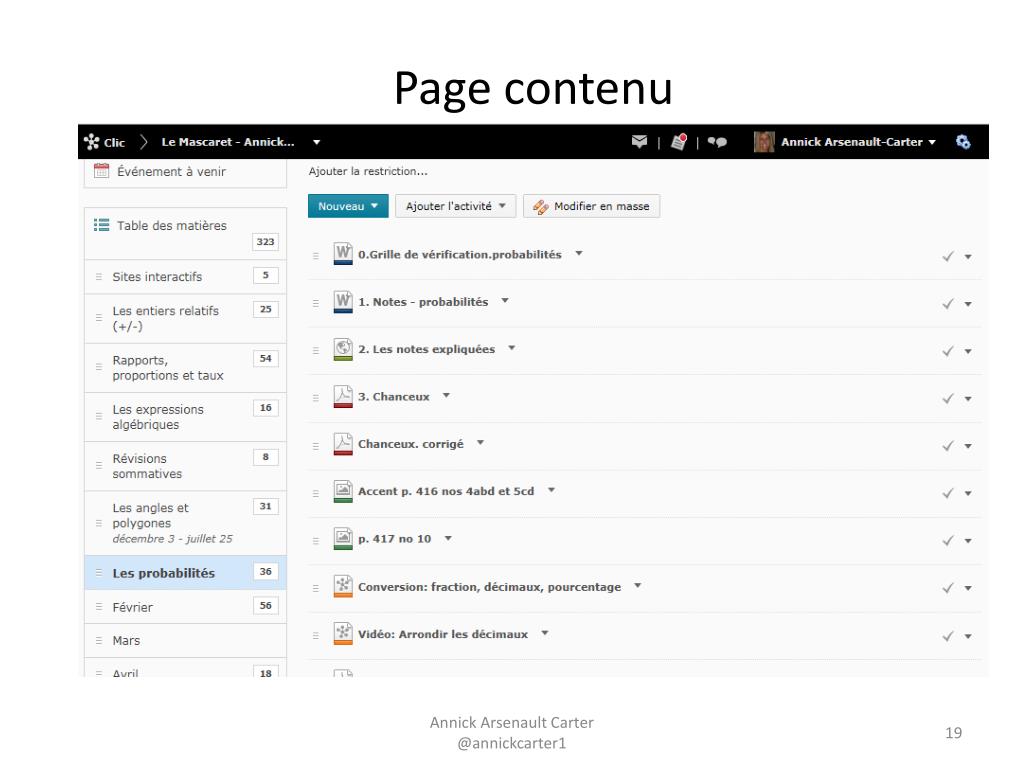Click PDF icon of 3. Chanceux
The image size is (1024, 768).
click(x=343, y=396)
